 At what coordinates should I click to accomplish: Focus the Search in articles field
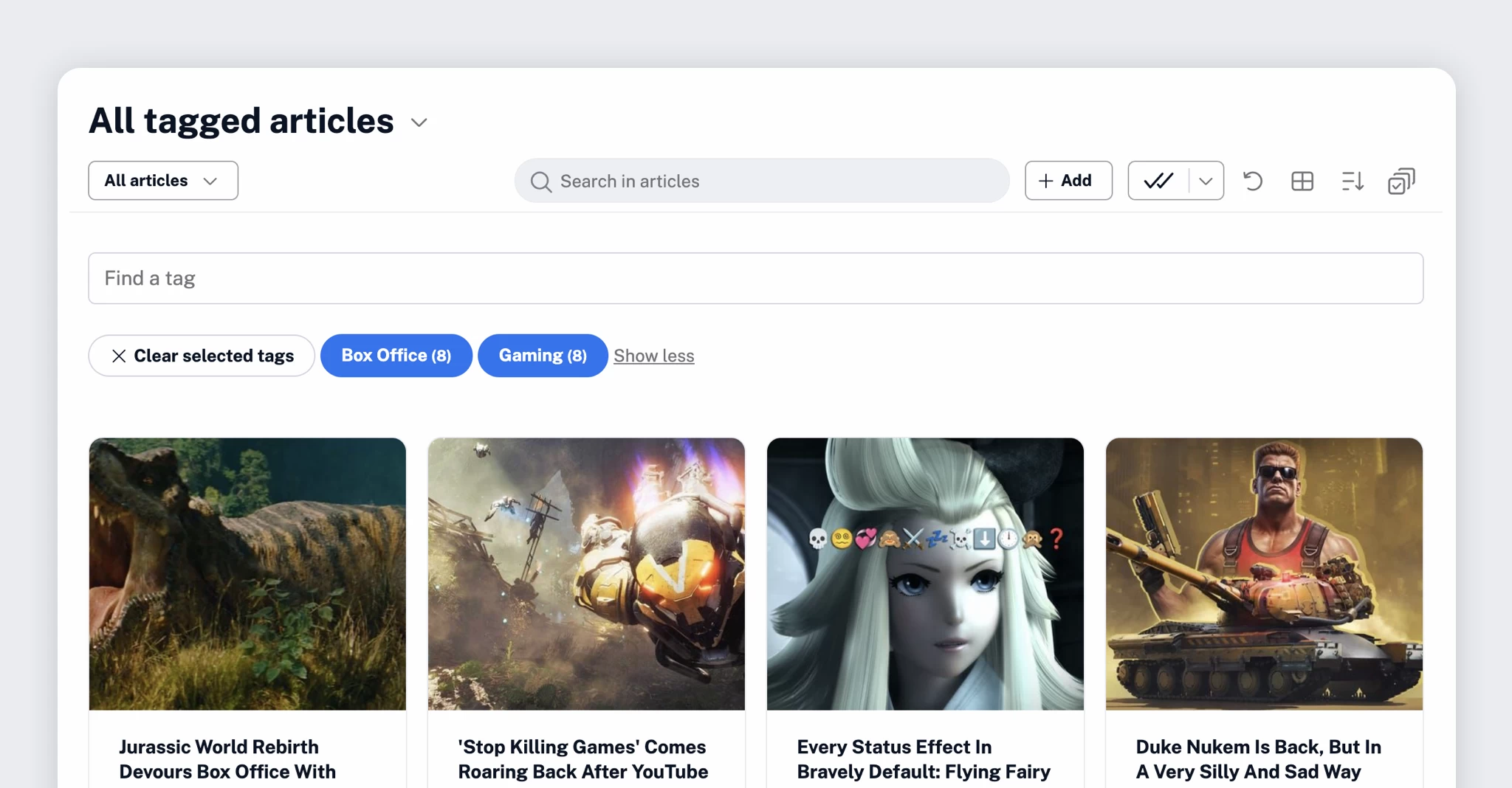pos(762,181)
